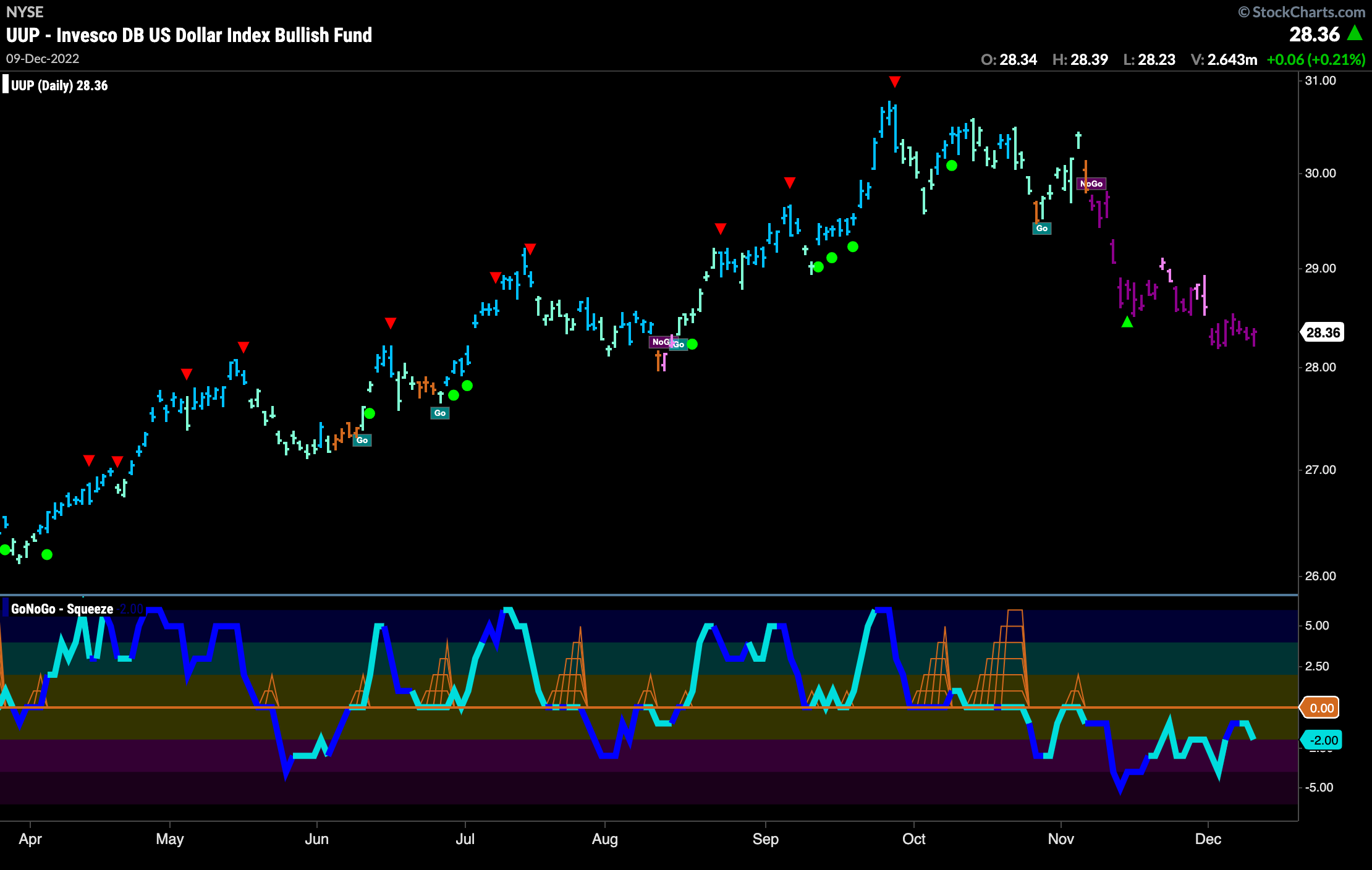Click the green up triangle below mid-November bars
This screenshot has height=870, width=1372.
1127,322
